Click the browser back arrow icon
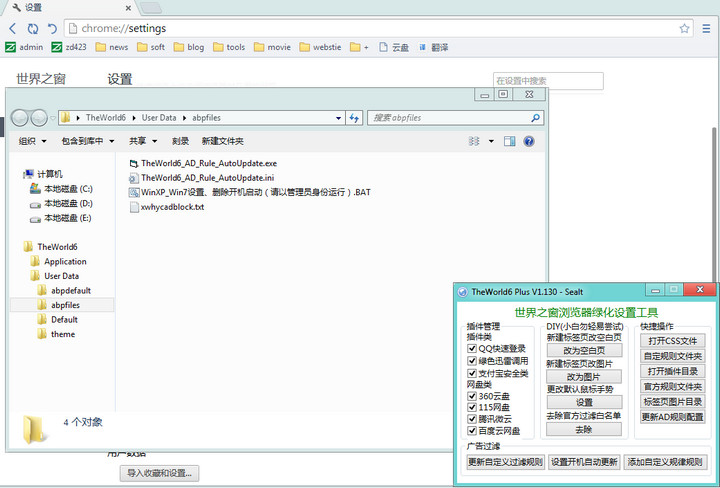 coord(13,28)
